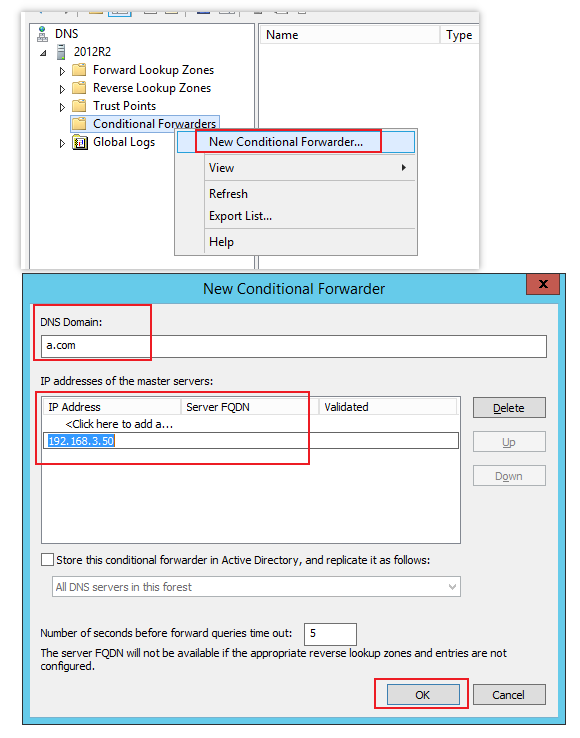
Task: Click the Delete button
Action: tap(509, 408)
